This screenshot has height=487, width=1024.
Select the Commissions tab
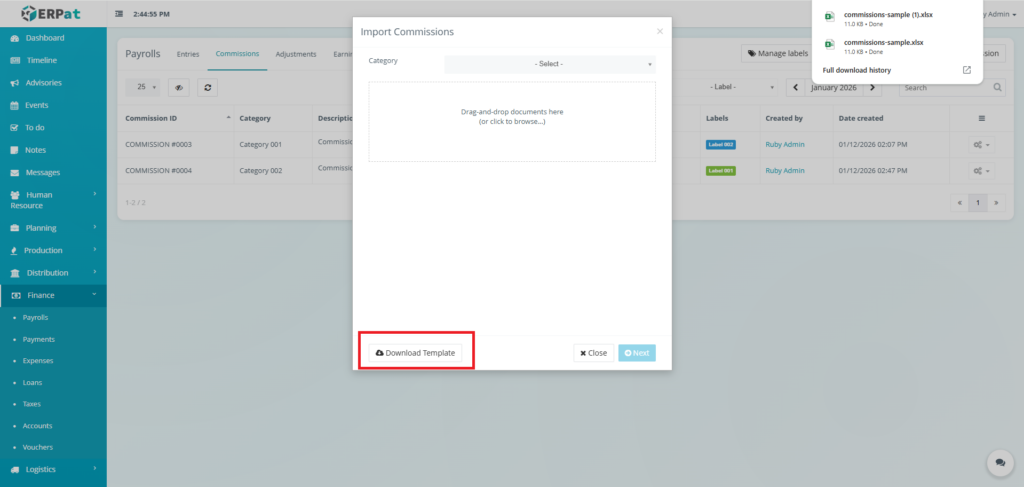(237, 54)
